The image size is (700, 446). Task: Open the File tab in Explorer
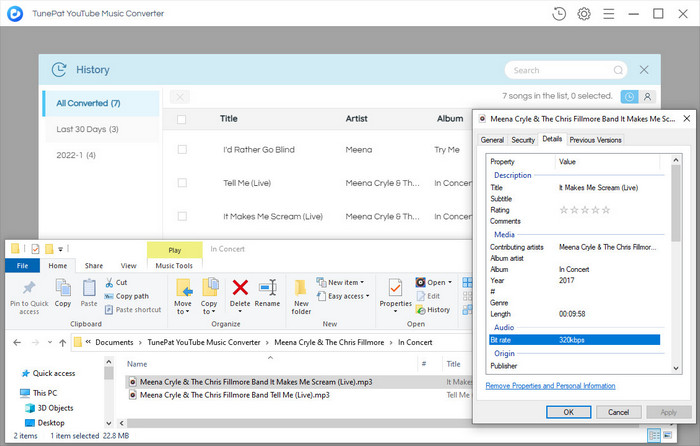click(x=22, y=266)
